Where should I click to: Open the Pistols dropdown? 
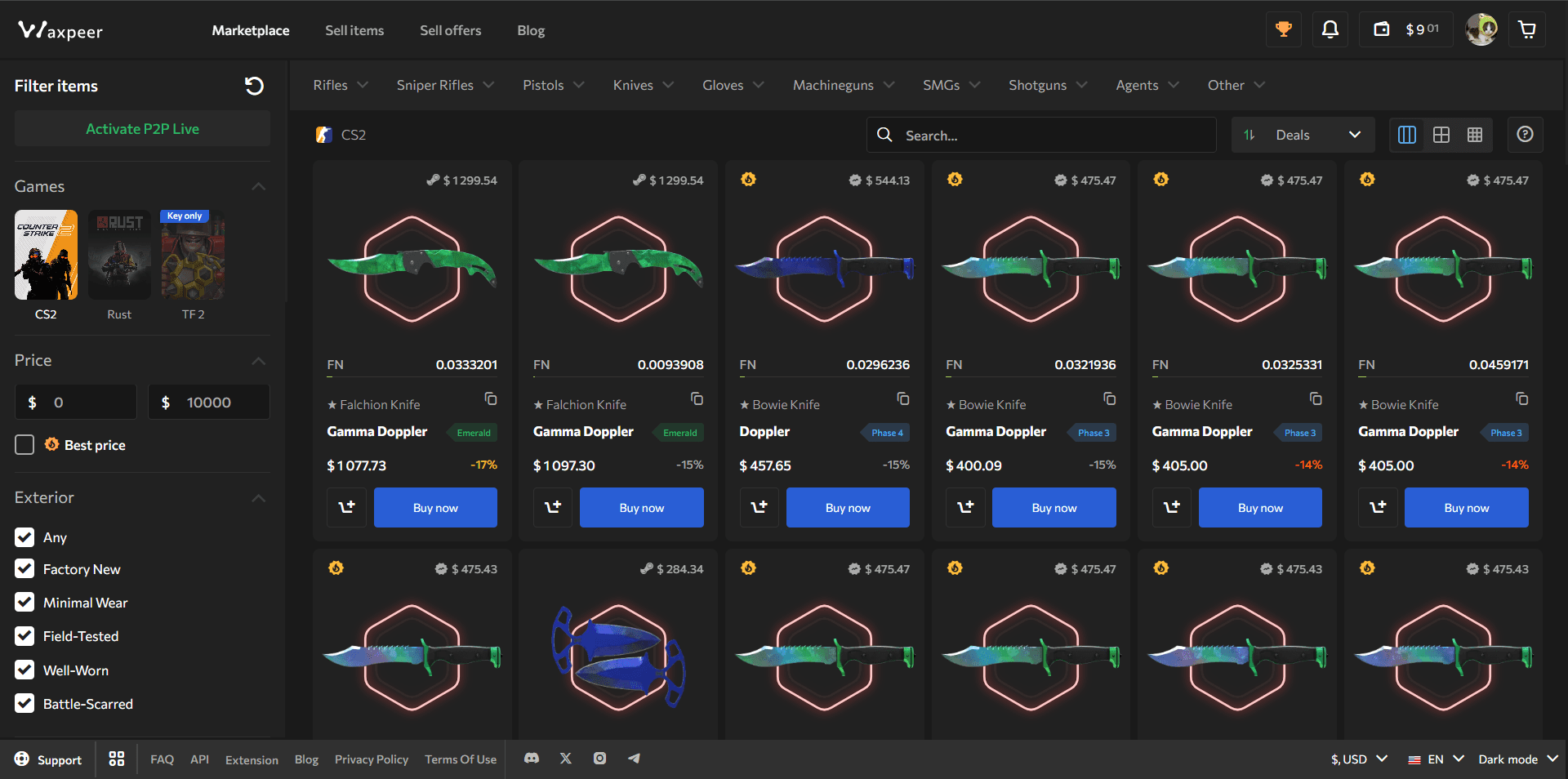554,85
